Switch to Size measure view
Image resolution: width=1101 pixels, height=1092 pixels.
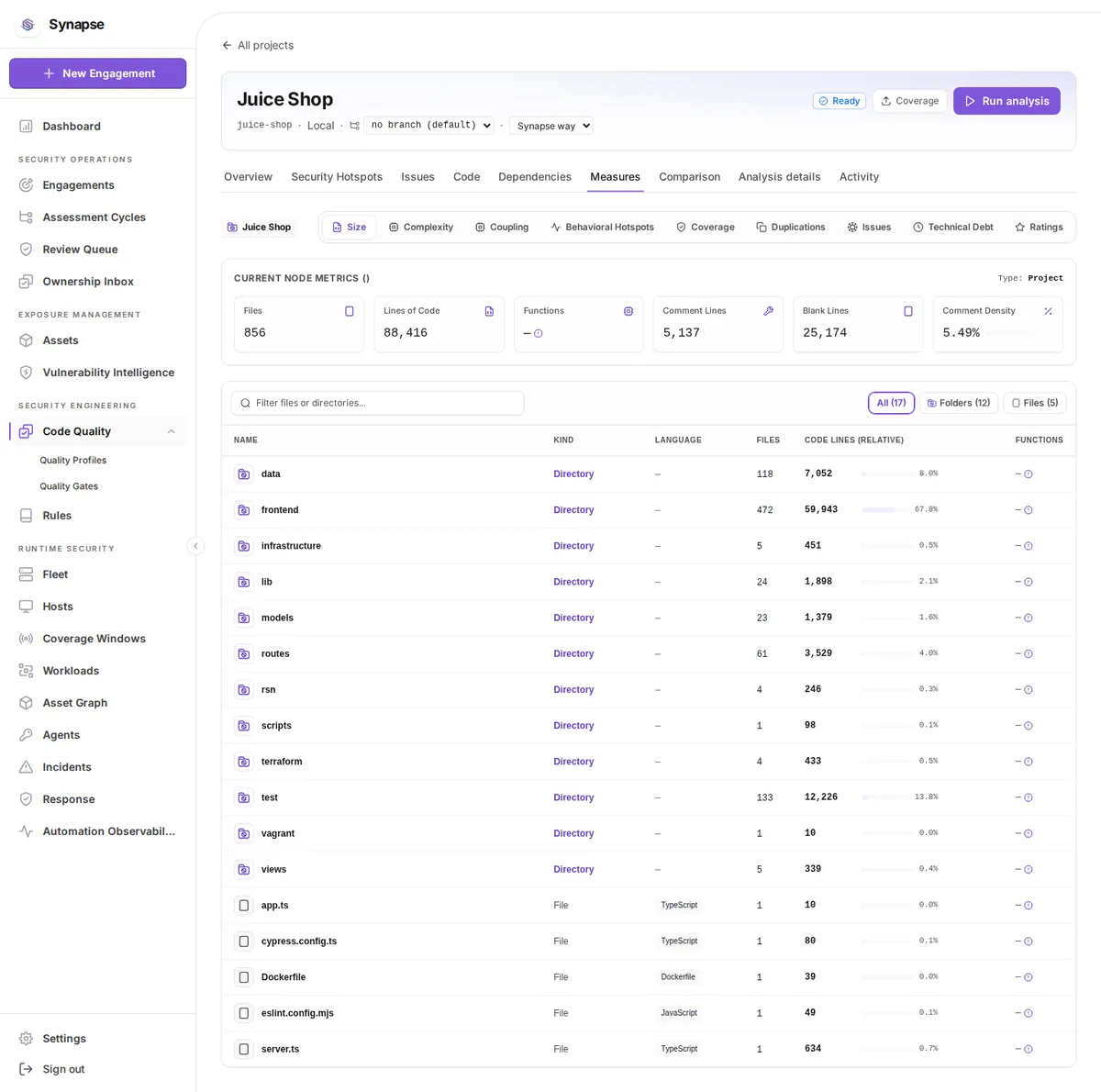[350, 228]
